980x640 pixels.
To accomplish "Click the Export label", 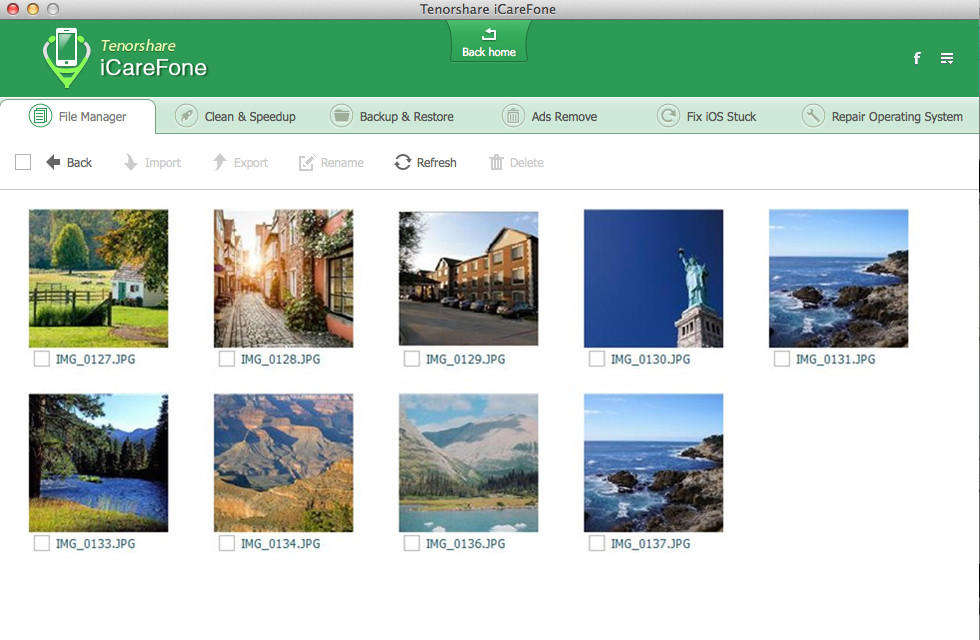I will pyautogui.click(x=251, y=162).
